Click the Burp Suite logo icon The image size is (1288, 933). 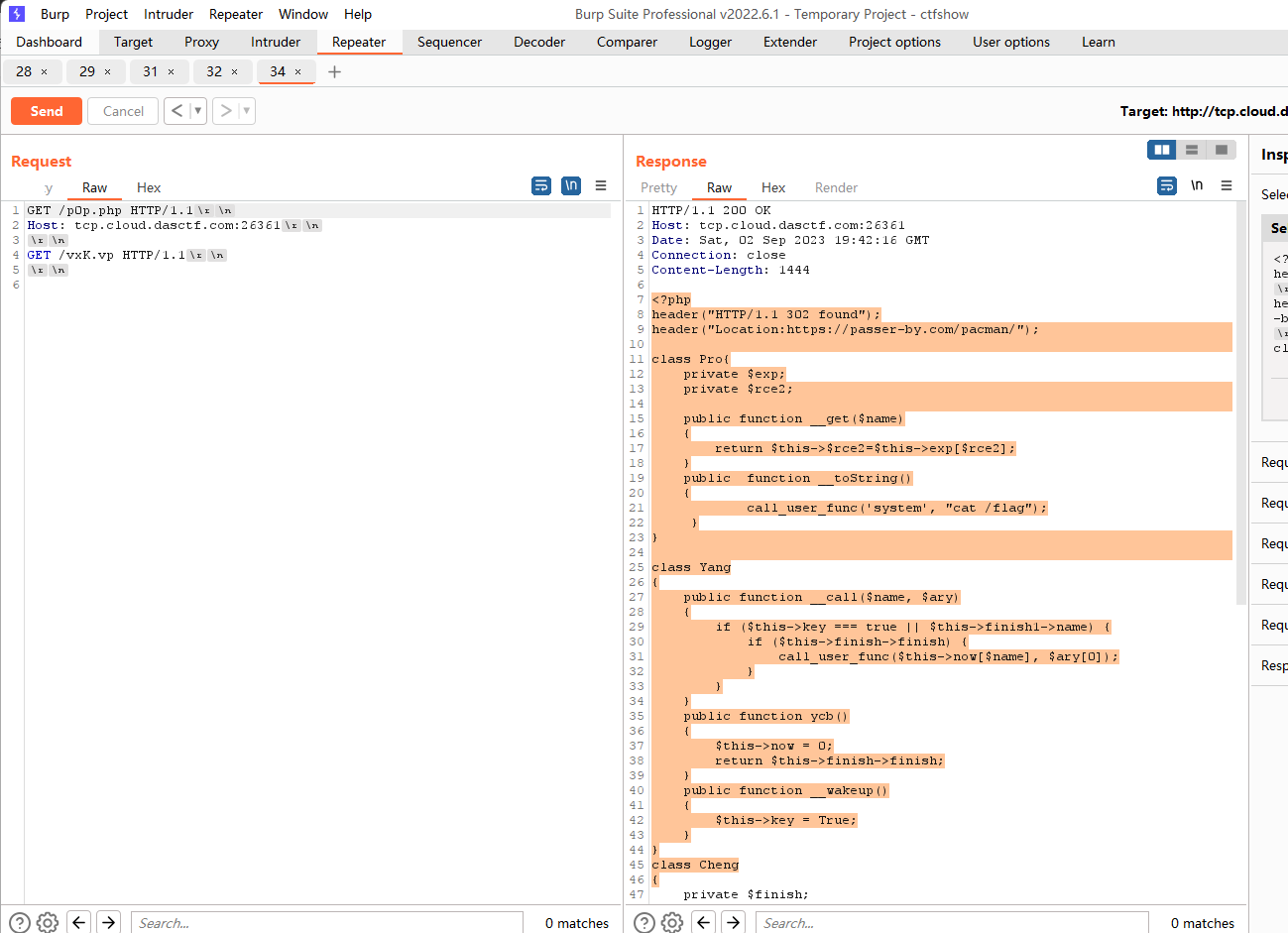pyautogui.click(x=16, y=14)
